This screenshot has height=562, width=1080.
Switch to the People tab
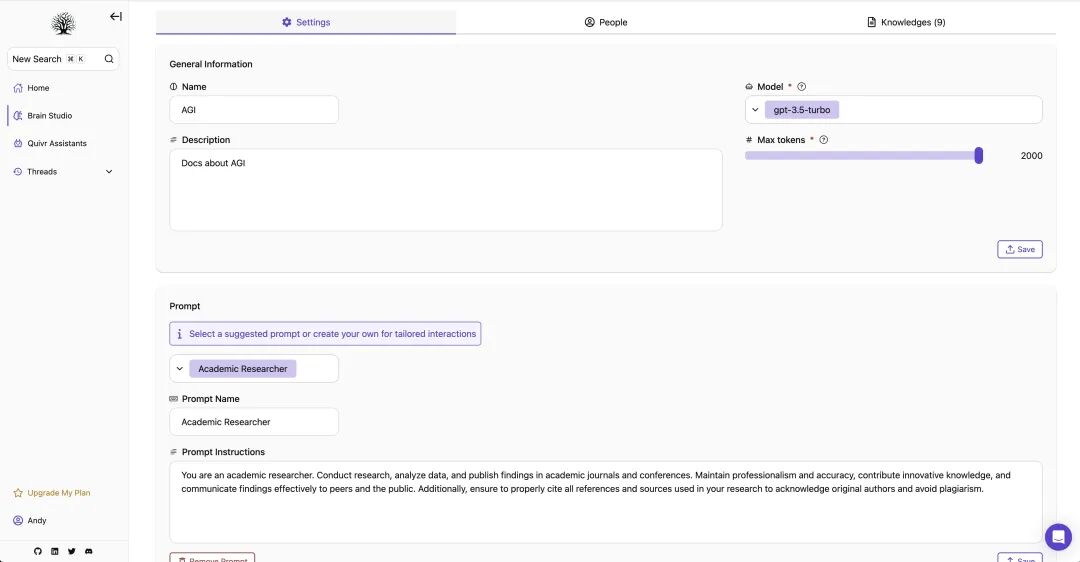(605, 22)
